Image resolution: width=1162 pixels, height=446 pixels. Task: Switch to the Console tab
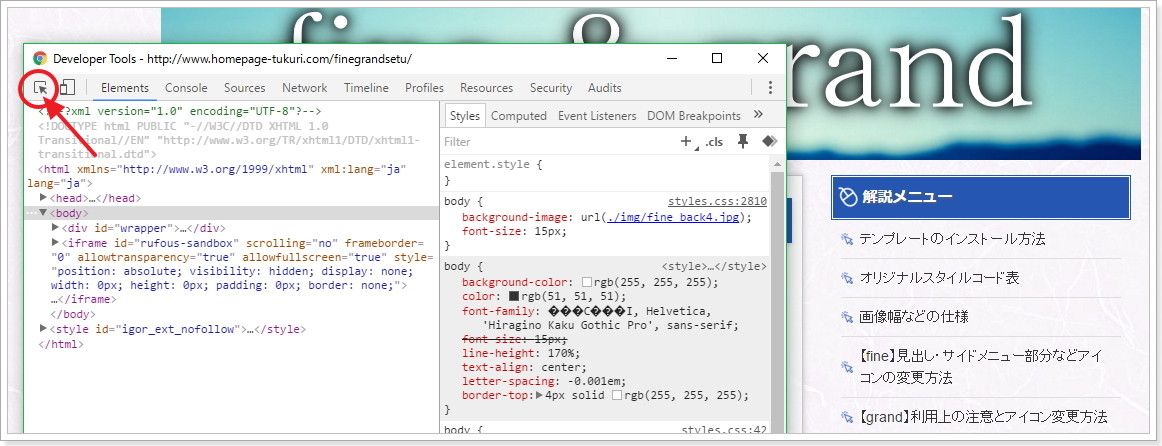point(186,88)
